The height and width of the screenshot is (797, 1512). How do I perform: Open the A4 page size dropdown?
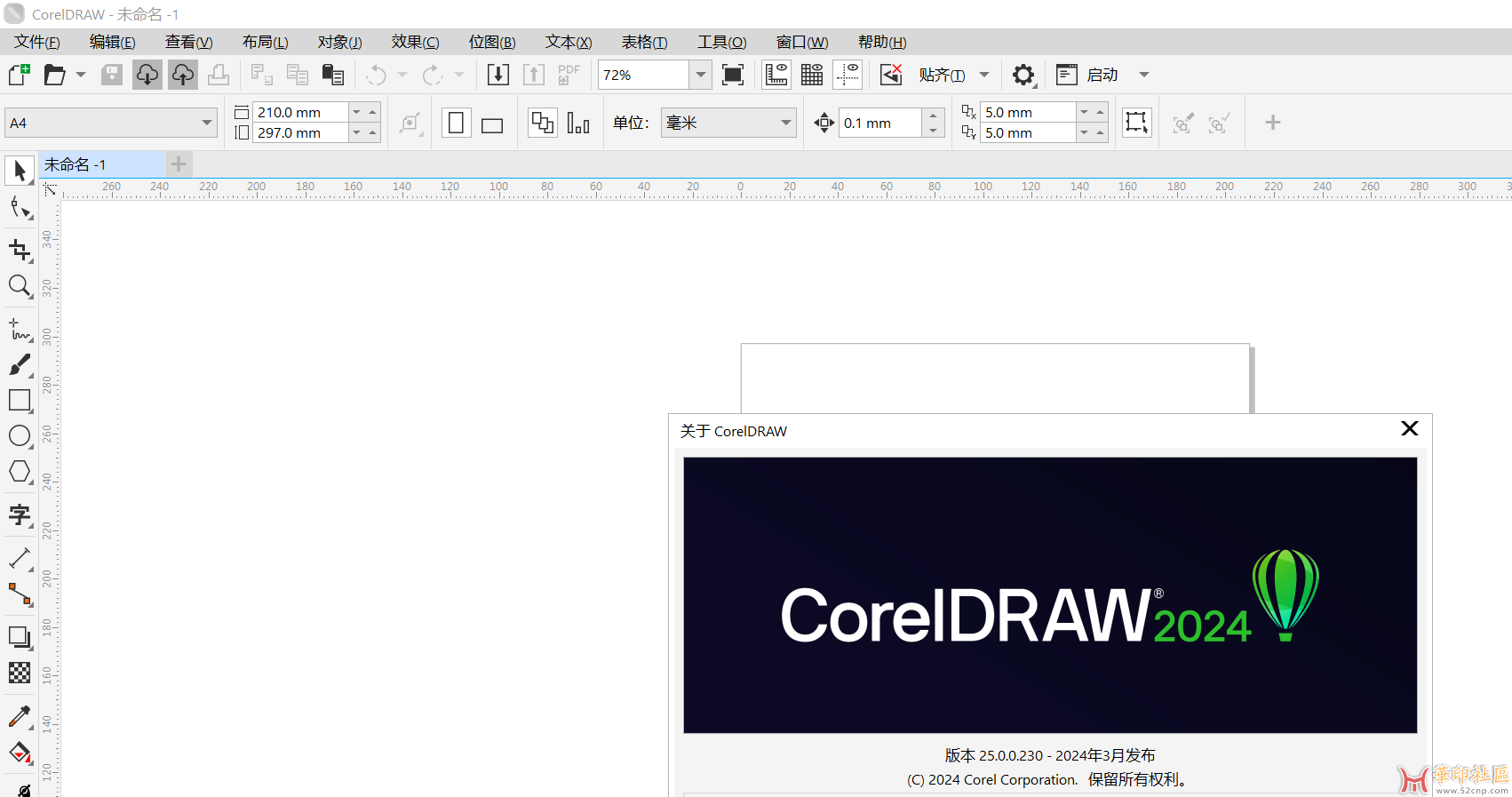(206, 123)
